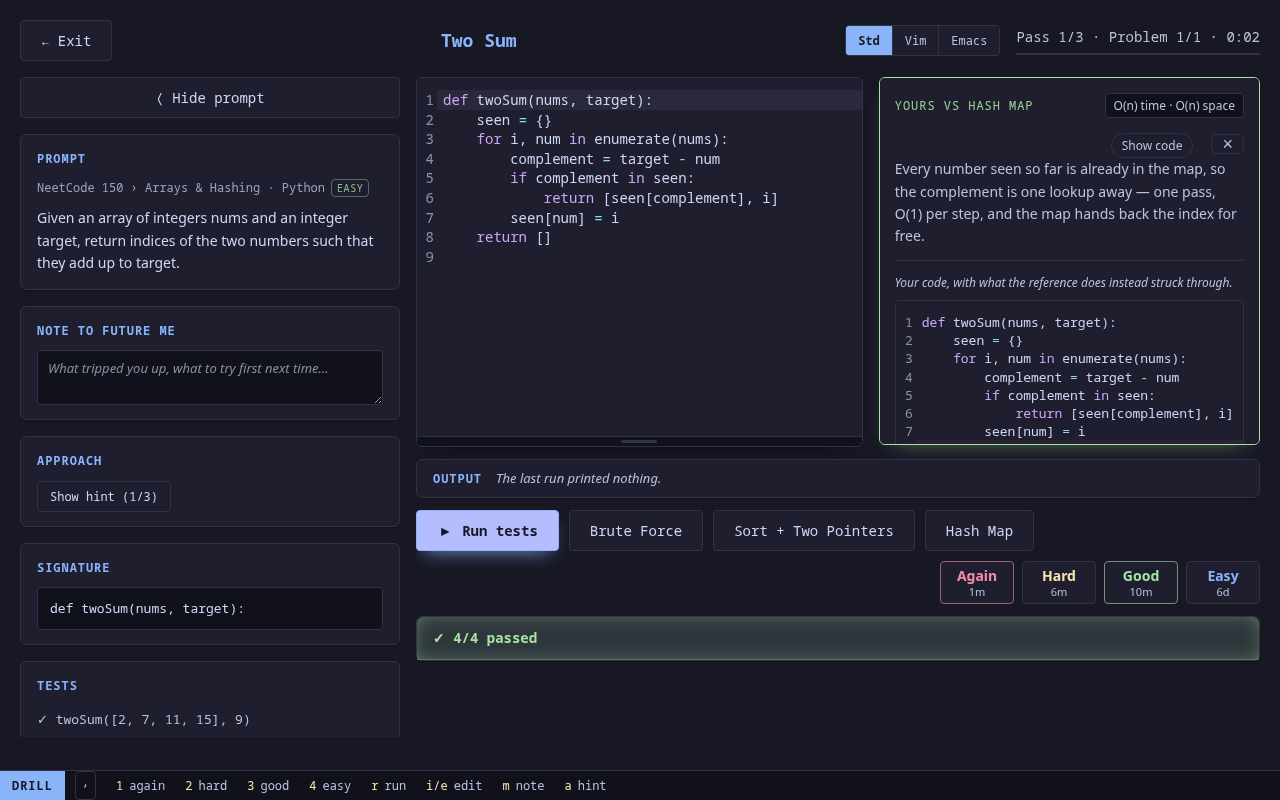Rate this problem Good (10m)

[x=1141, y=583]
